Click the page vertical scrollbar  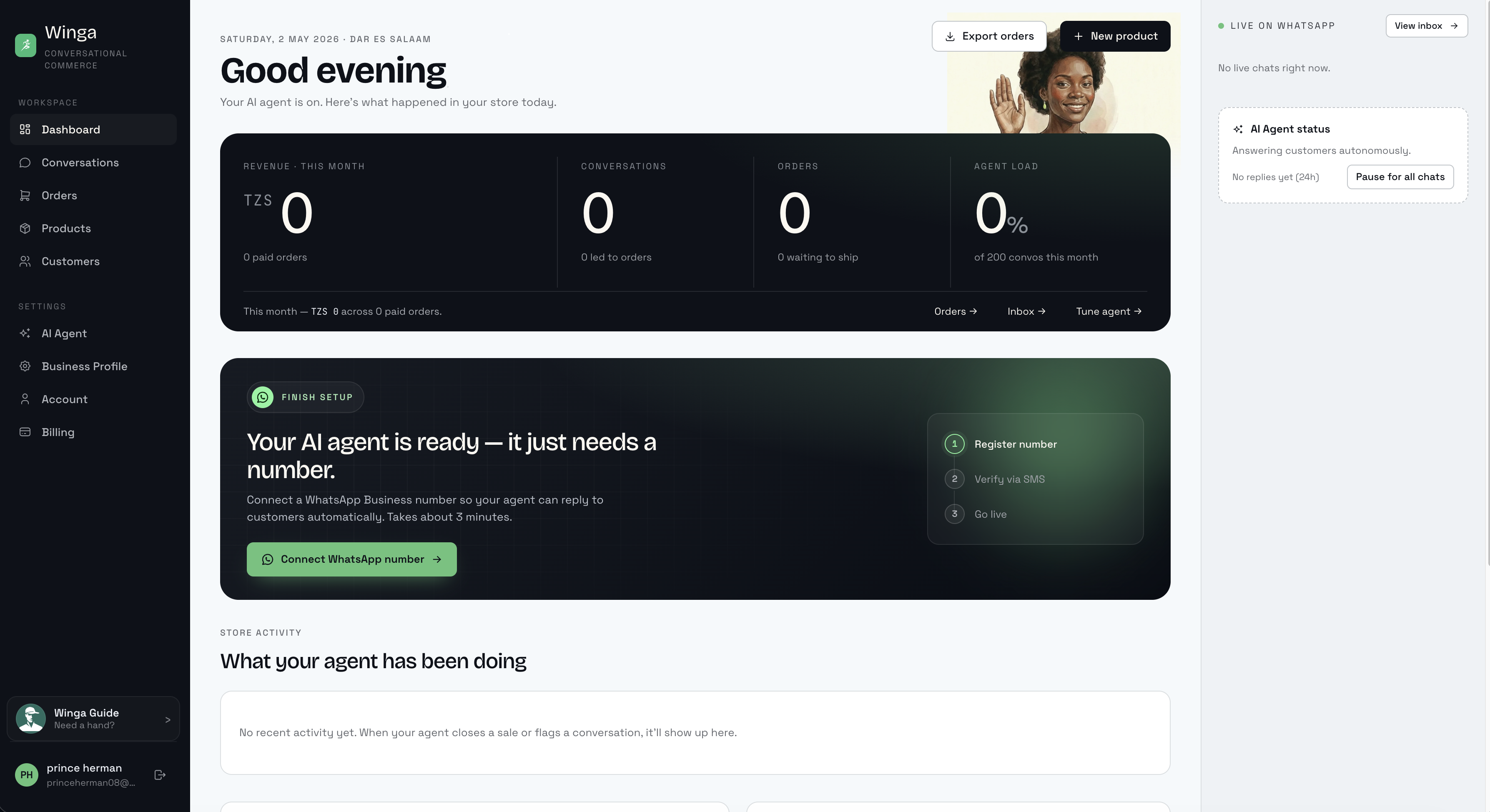(x=1487, y=283)
